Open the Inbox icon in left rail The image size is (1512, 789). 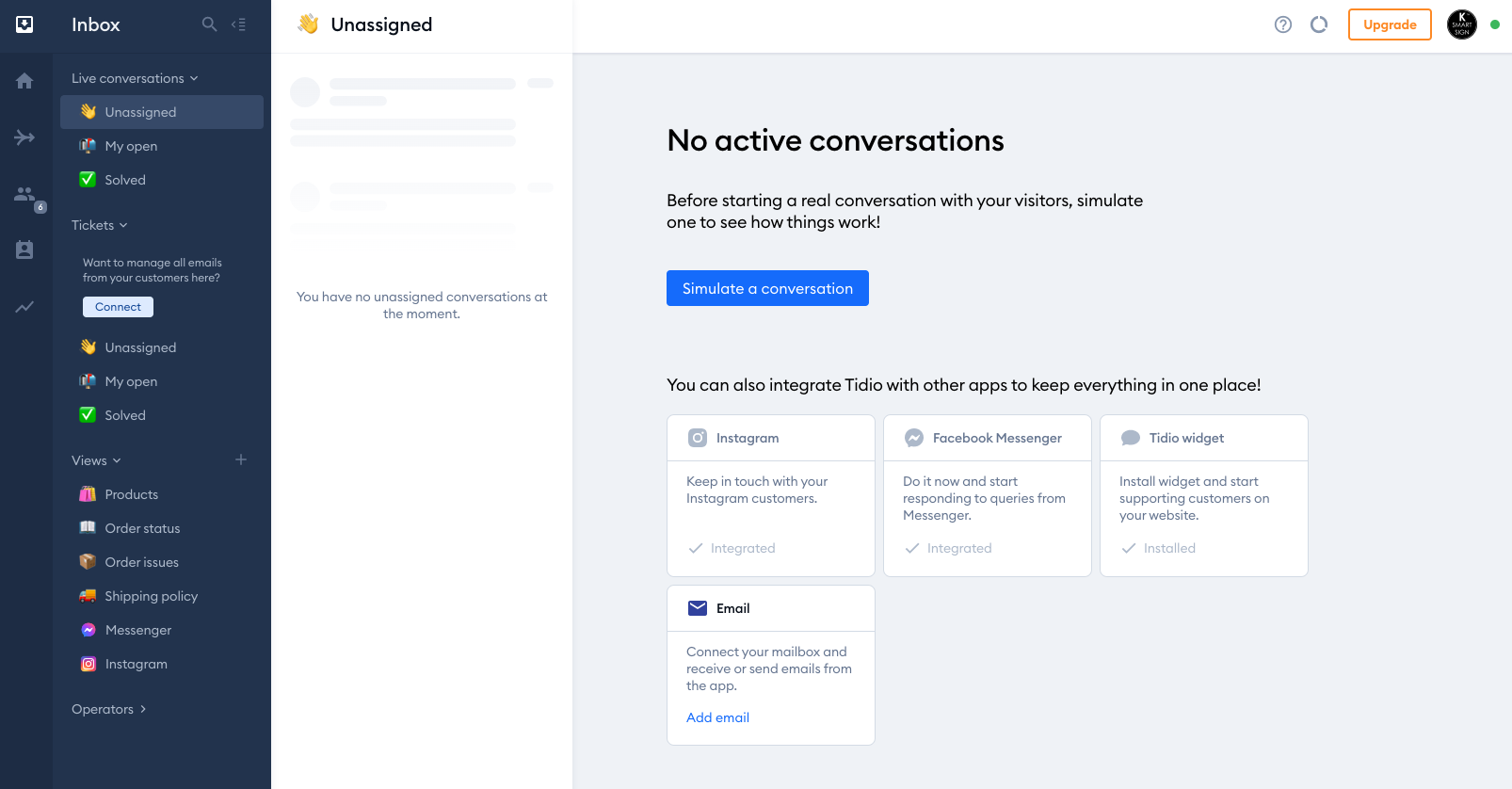click(24, 24)
